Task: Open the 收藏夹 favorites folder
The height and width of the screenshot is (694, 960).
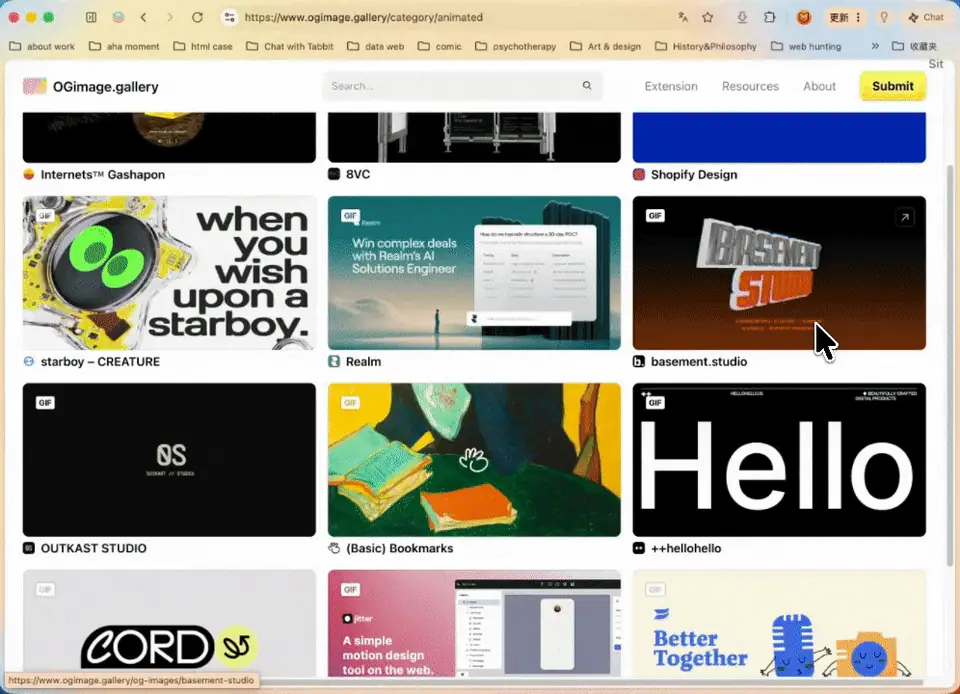Action: (x=915, y=46)
